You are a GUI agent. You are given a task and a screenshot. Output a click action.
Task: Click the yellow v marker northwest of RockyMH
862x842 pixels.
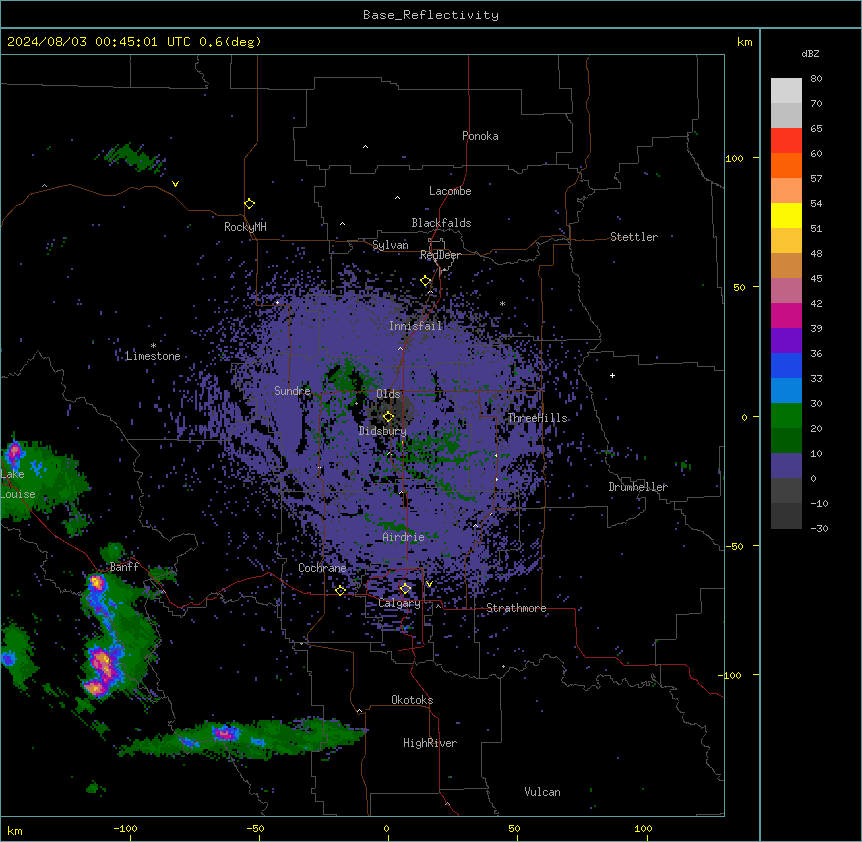(175, 184)
